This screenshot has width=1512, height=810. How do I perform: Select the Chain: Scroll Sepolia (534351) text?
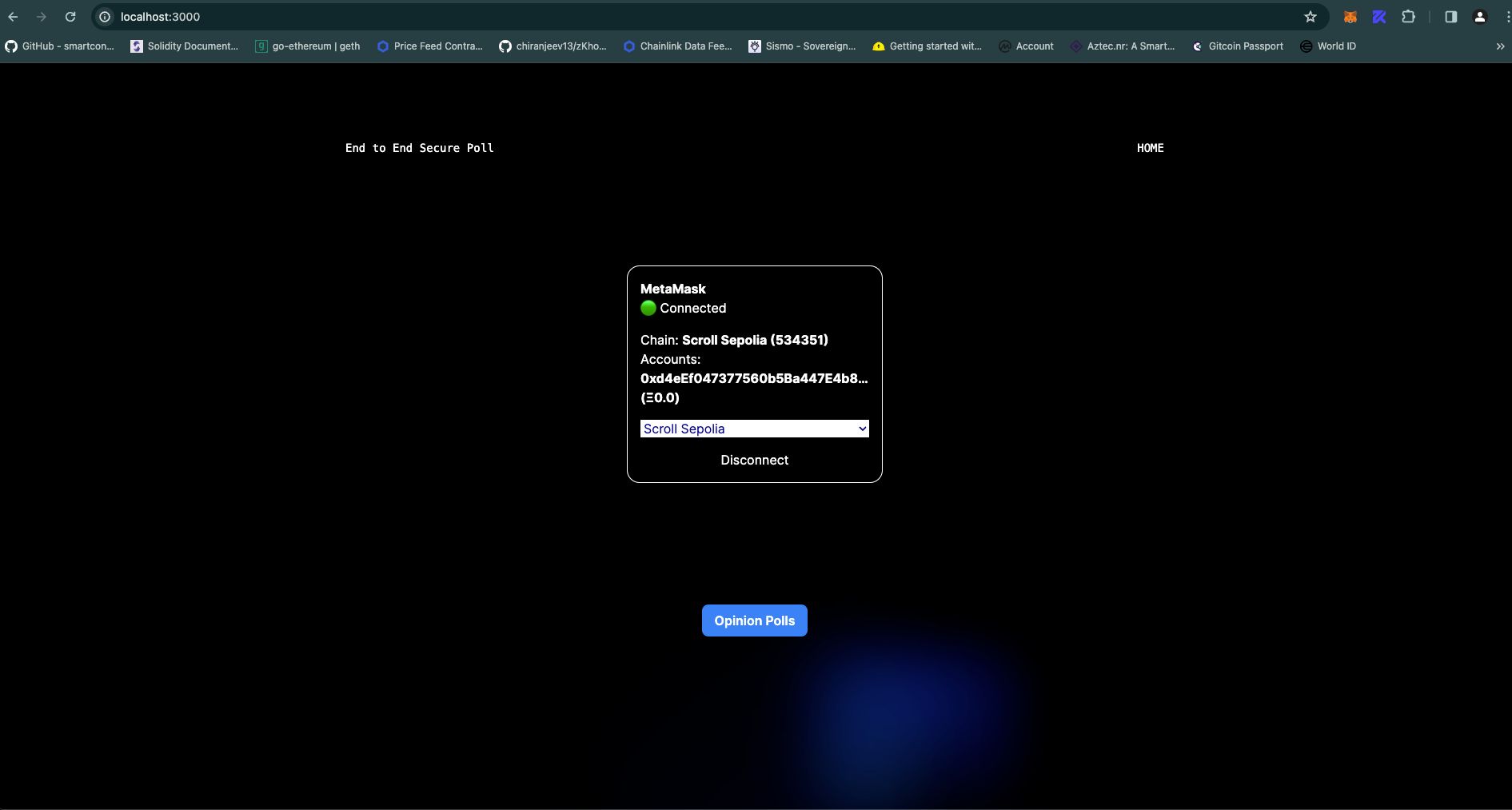click(734, 340)
